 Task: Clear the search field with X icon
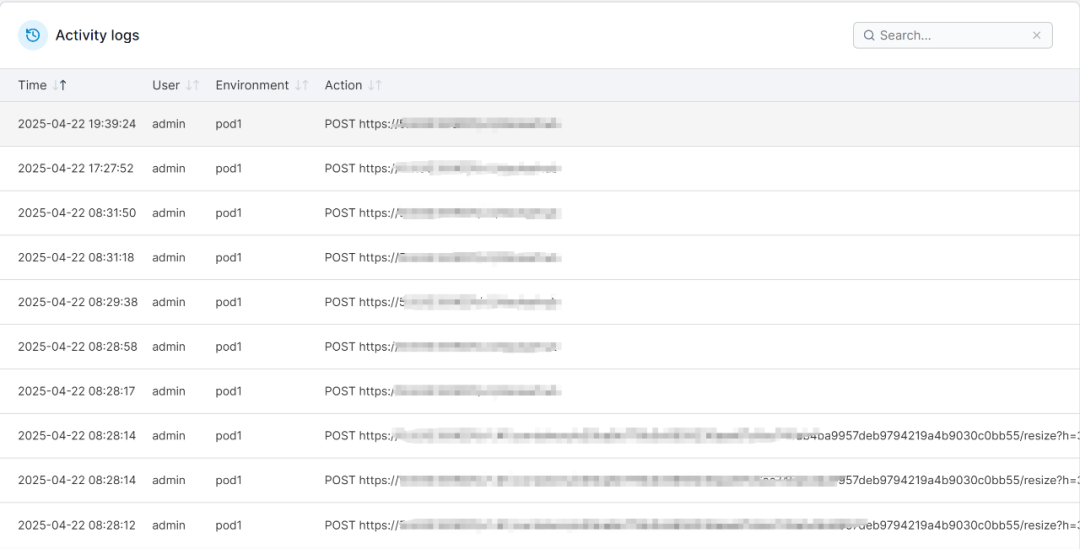1037,36
